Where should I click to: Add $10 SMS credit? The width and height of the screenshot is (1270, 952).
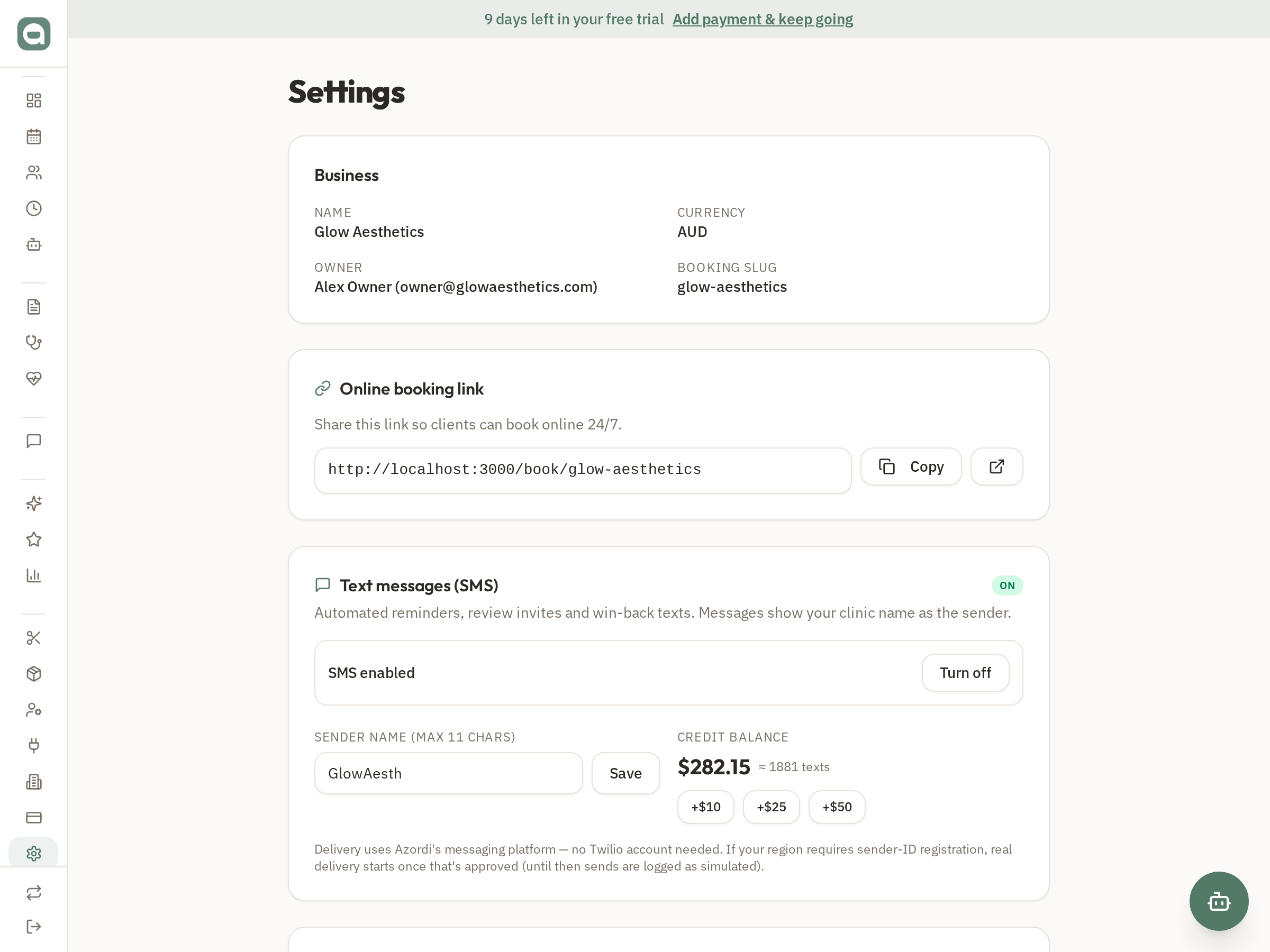tap(705, 807)
